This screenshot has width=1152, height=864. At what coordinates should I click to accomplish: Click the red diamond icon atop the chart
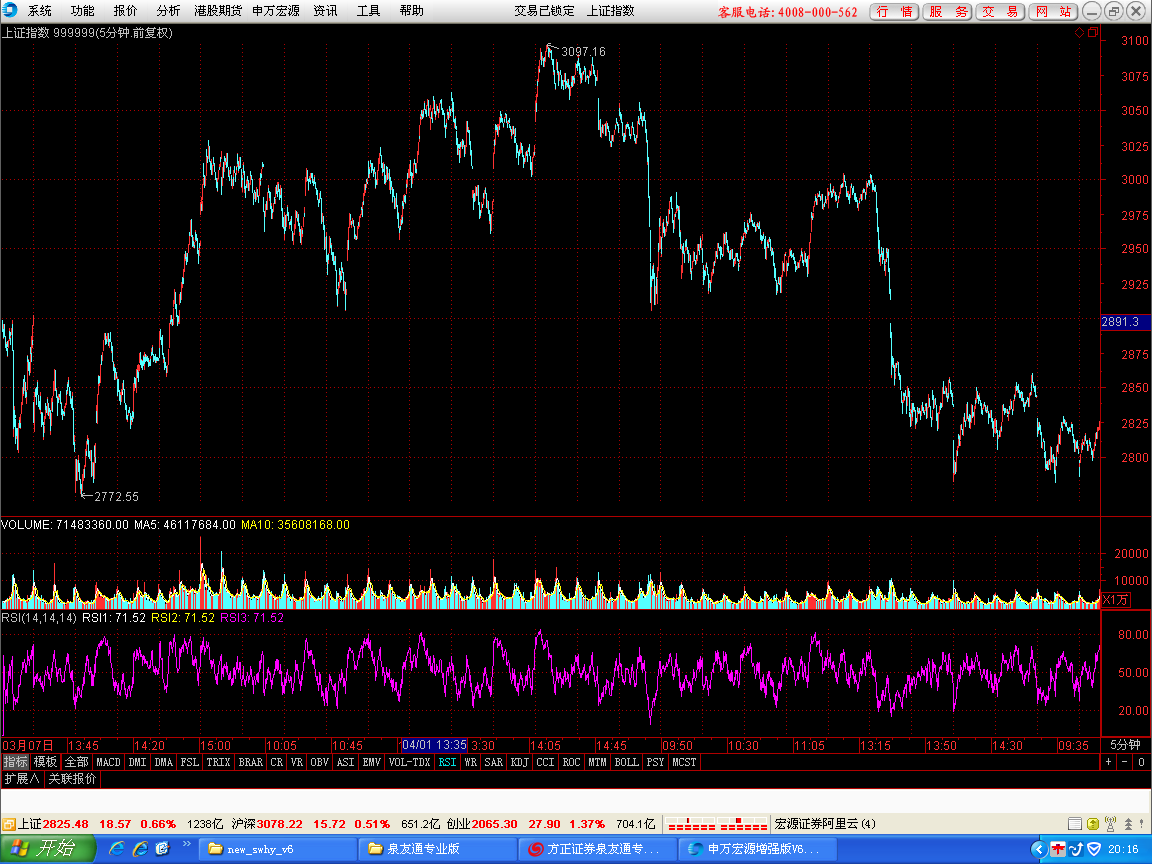pyautogui.click(x=1079, y=32)
